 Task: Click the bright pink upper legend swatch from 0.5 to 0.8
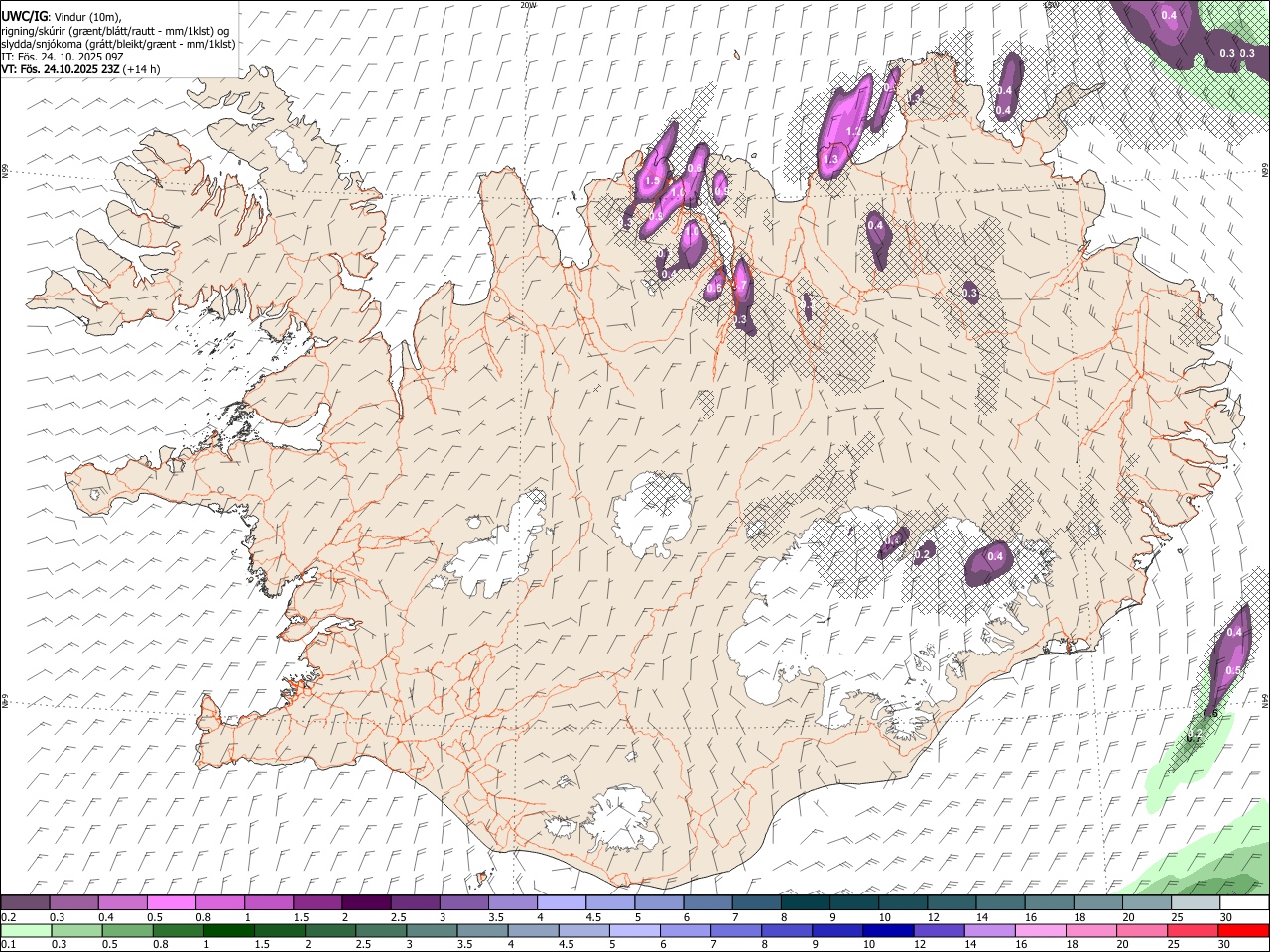[x=171, y=903]
